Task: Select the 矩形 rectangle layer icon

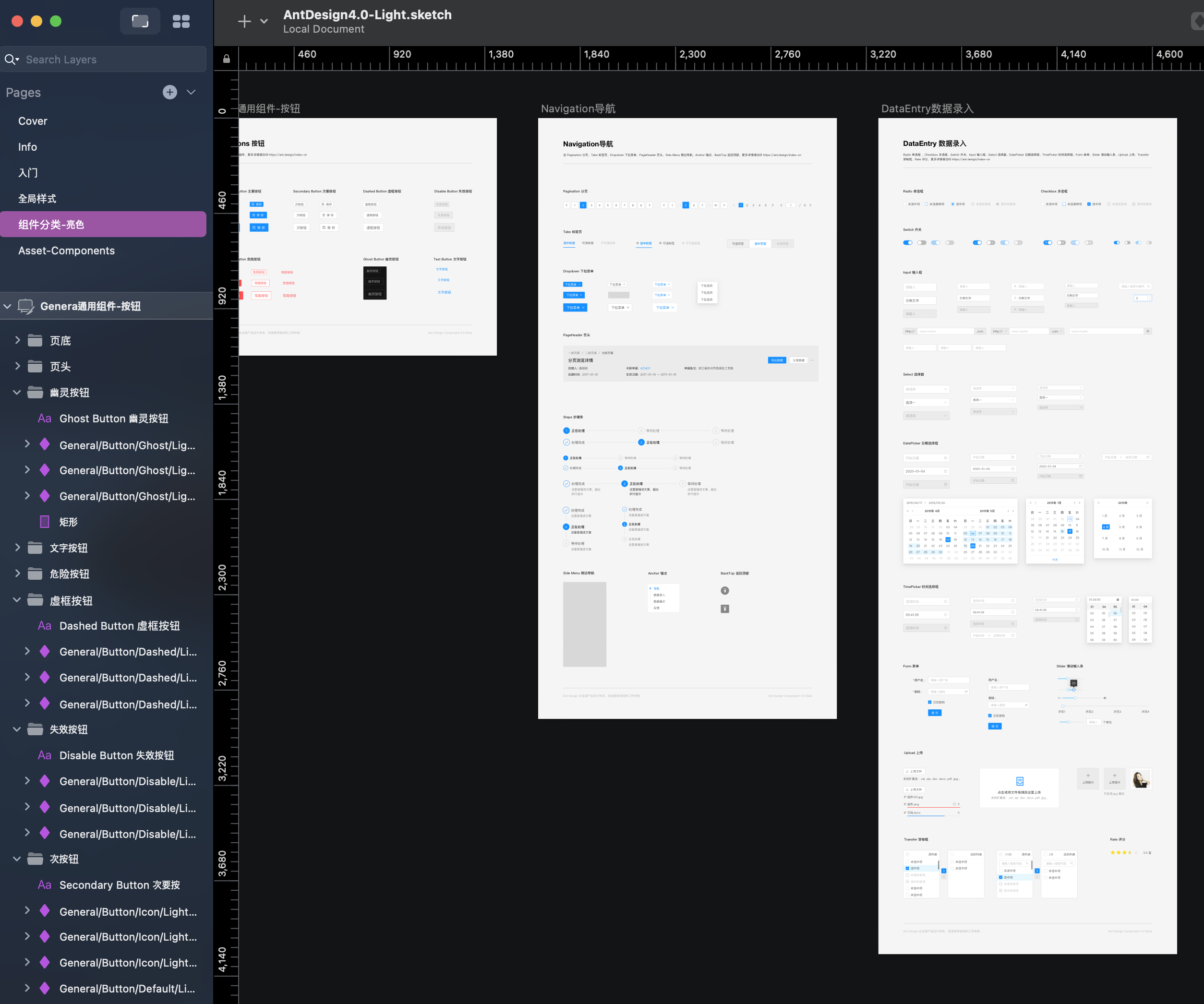Action: pos(44,522)
